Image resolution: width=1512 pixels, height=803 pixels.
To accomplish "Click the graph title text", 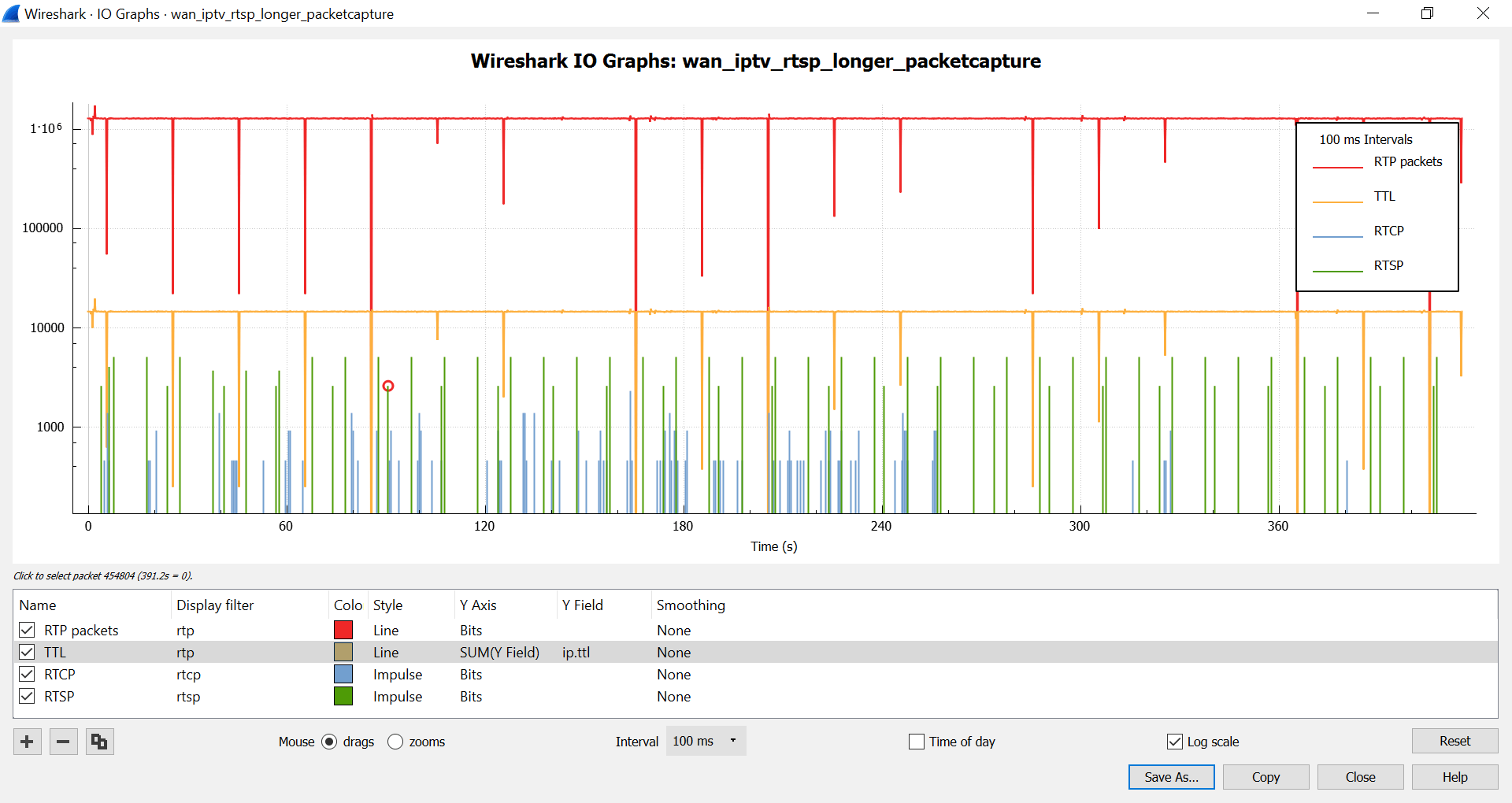I will (x=756, y=61).
